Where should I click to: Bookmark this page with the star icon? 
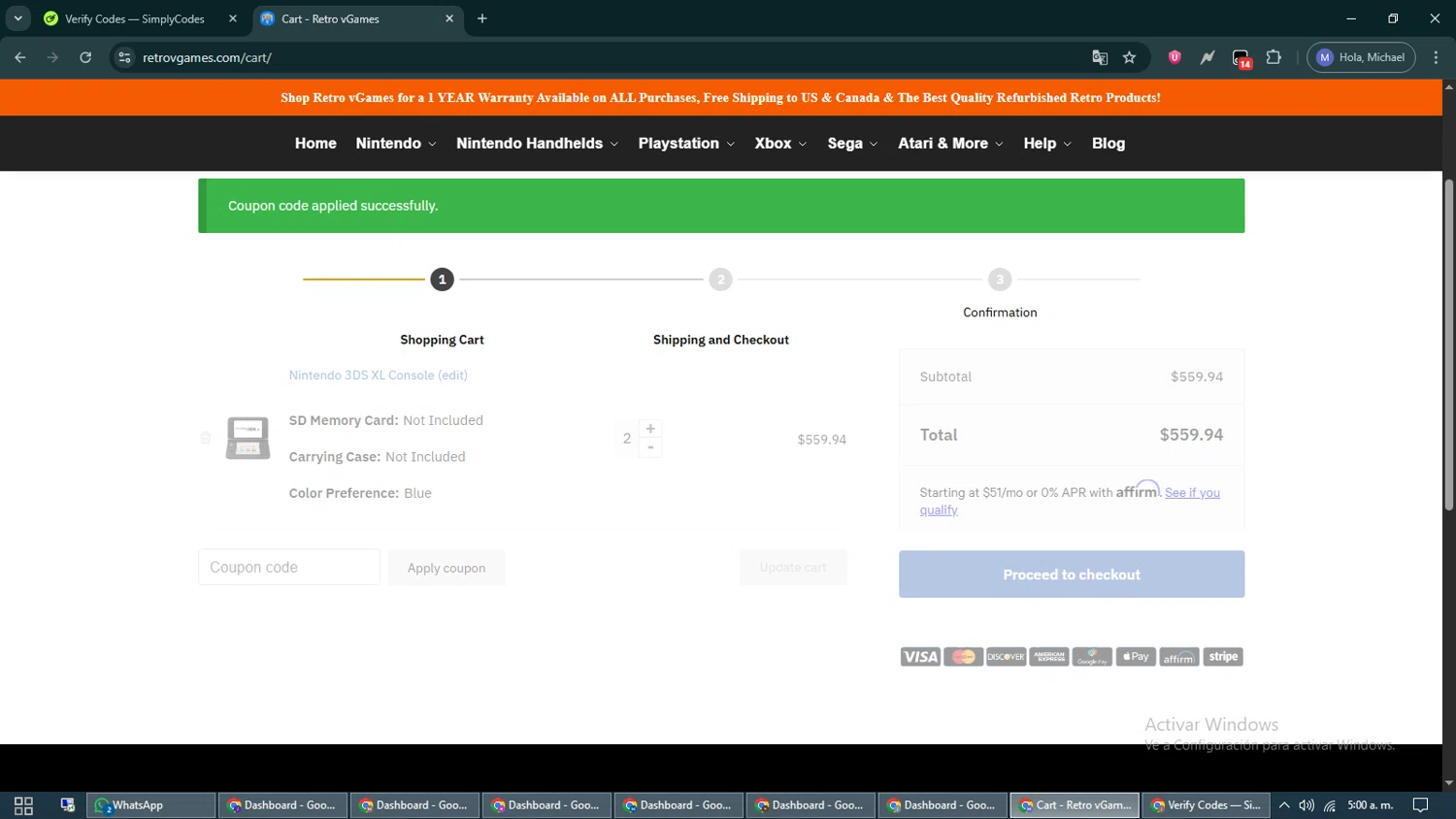[1129, 57]
